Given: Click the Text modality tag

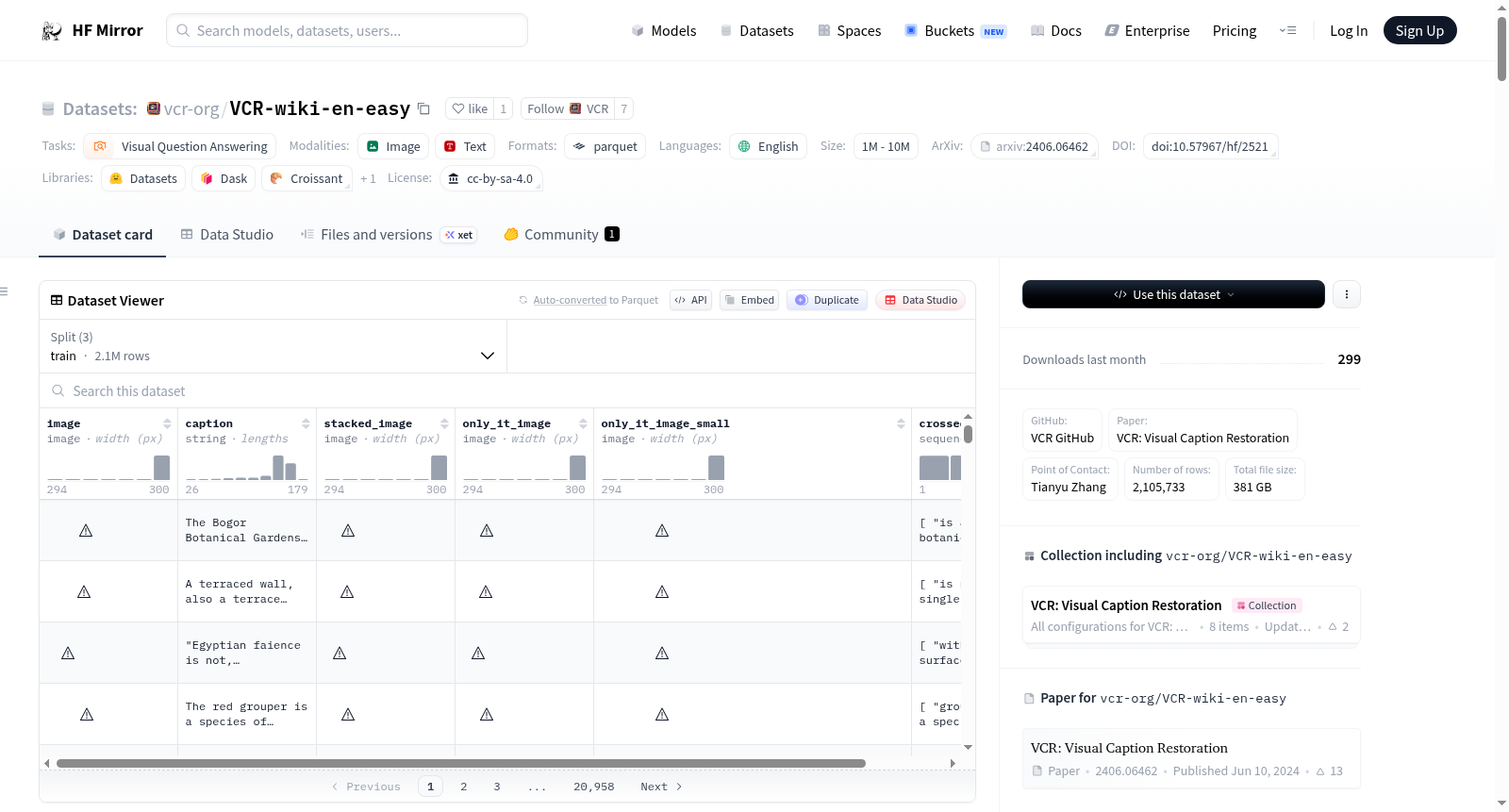Looking at the screenshot, I should click(x=465, y=146).
